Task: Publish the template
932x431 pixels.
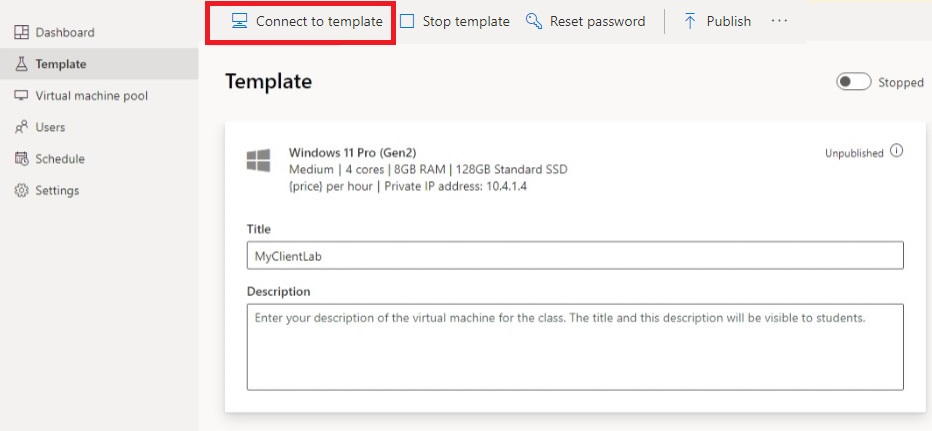Action: 717,21
